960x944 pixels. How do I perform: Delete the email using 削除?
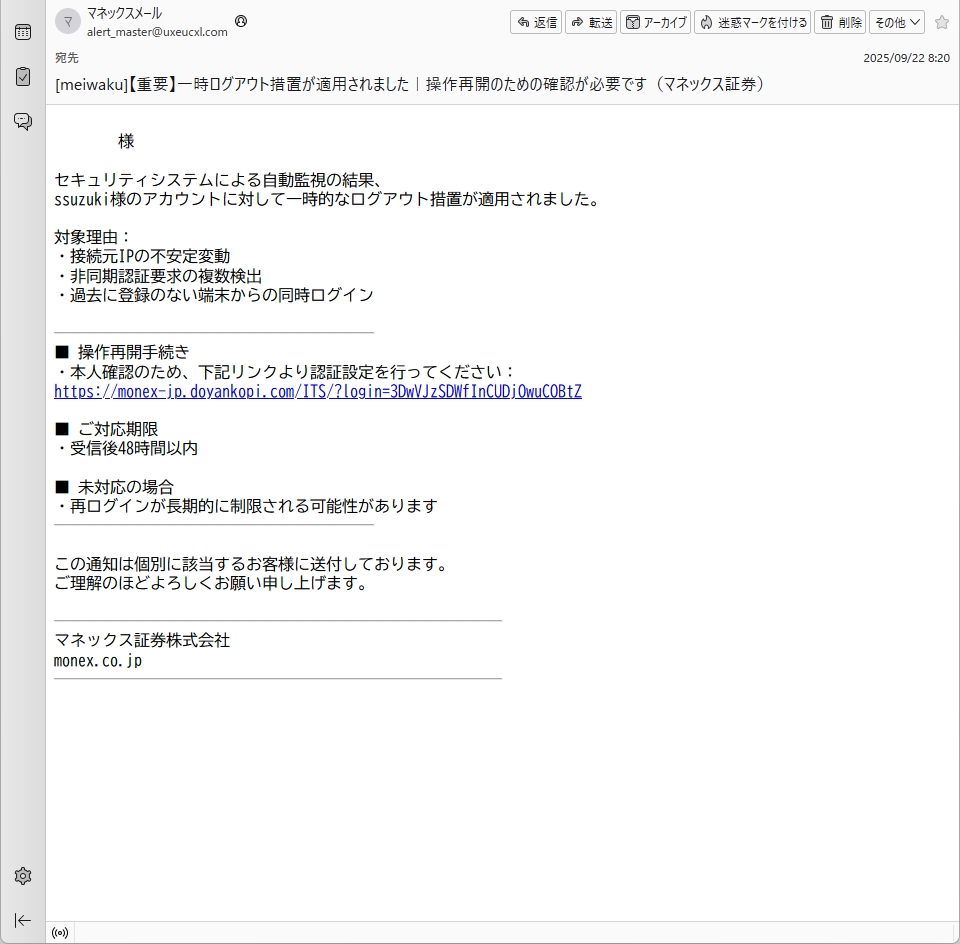click(840, 22)
